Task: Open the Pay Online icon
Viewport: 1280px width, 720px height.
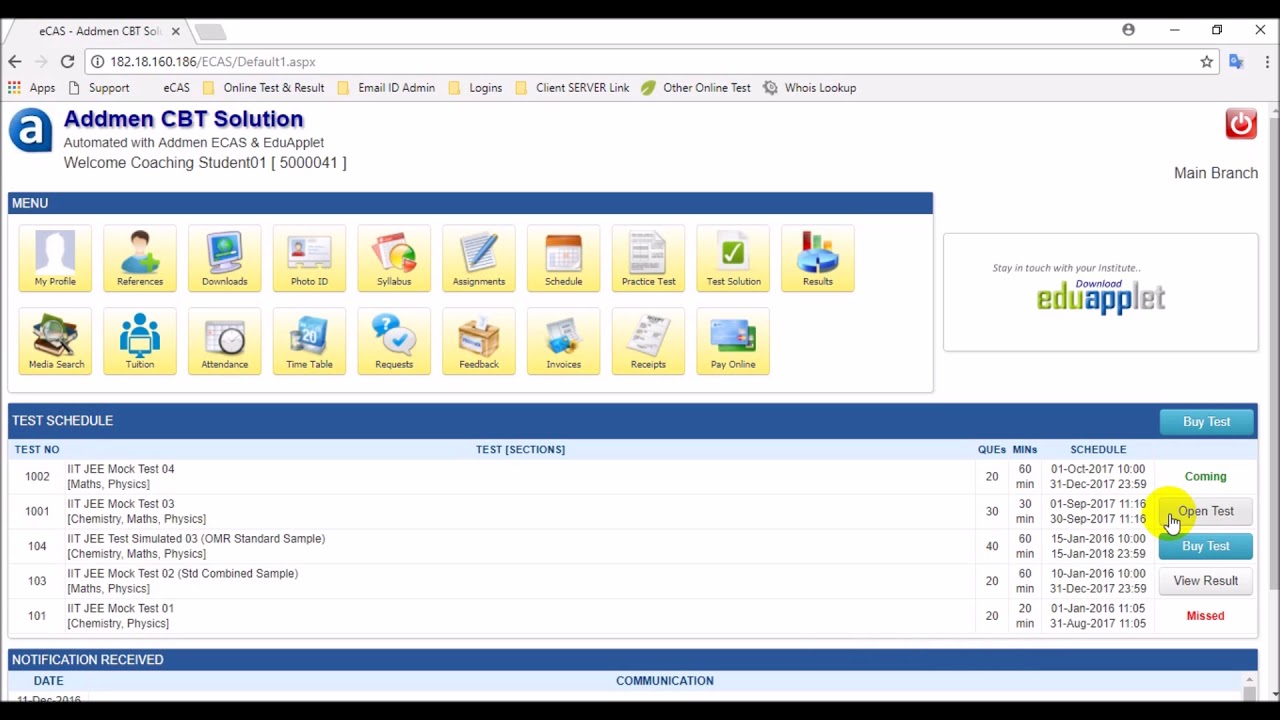Action: (x=733, y=341)
